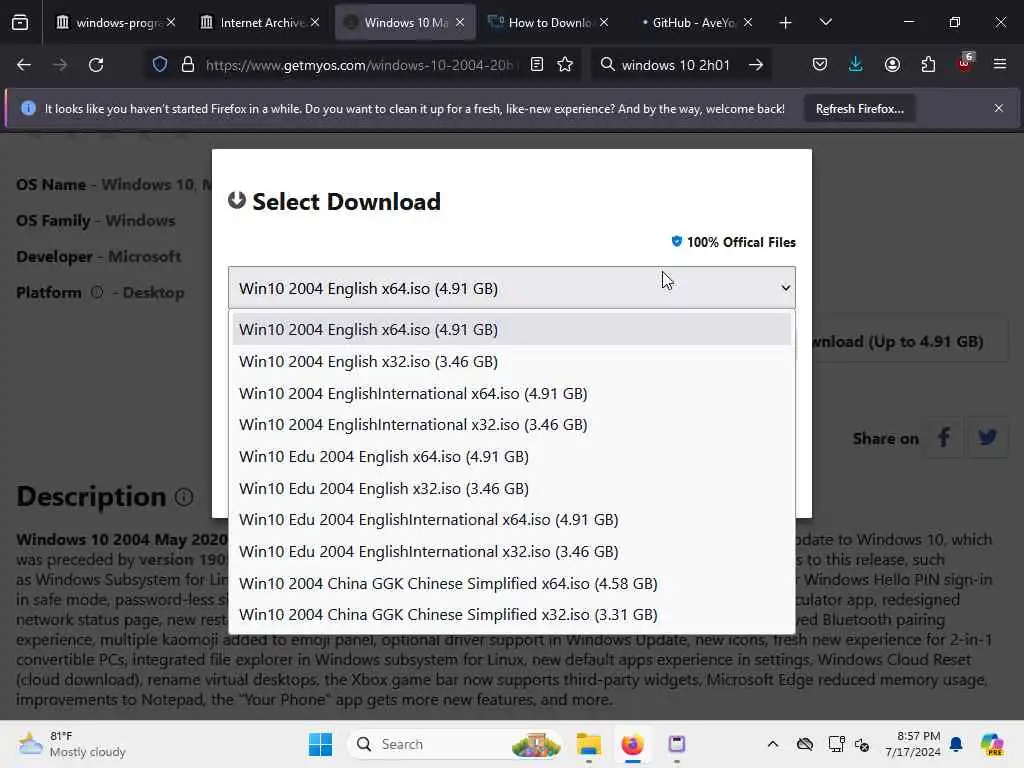Switch to Internet Archive tab
This screenshot has width=1024, height=768.
click(261, 23)
